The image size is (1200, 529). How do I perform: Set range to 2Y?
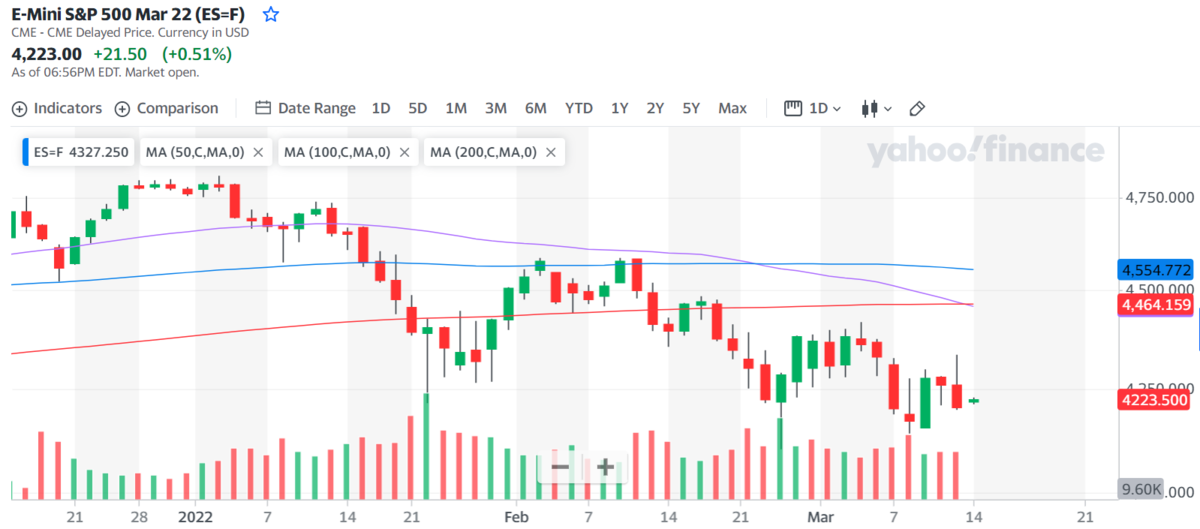[x=655, y=108]
